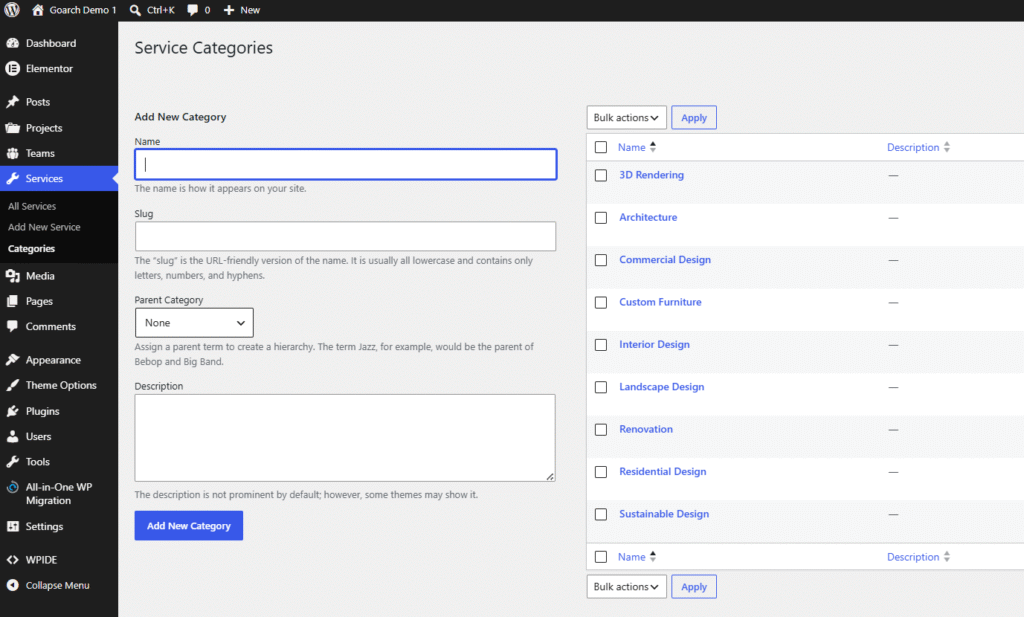Open the bottom Bulk actions dropdown

(x=626, y=586)
